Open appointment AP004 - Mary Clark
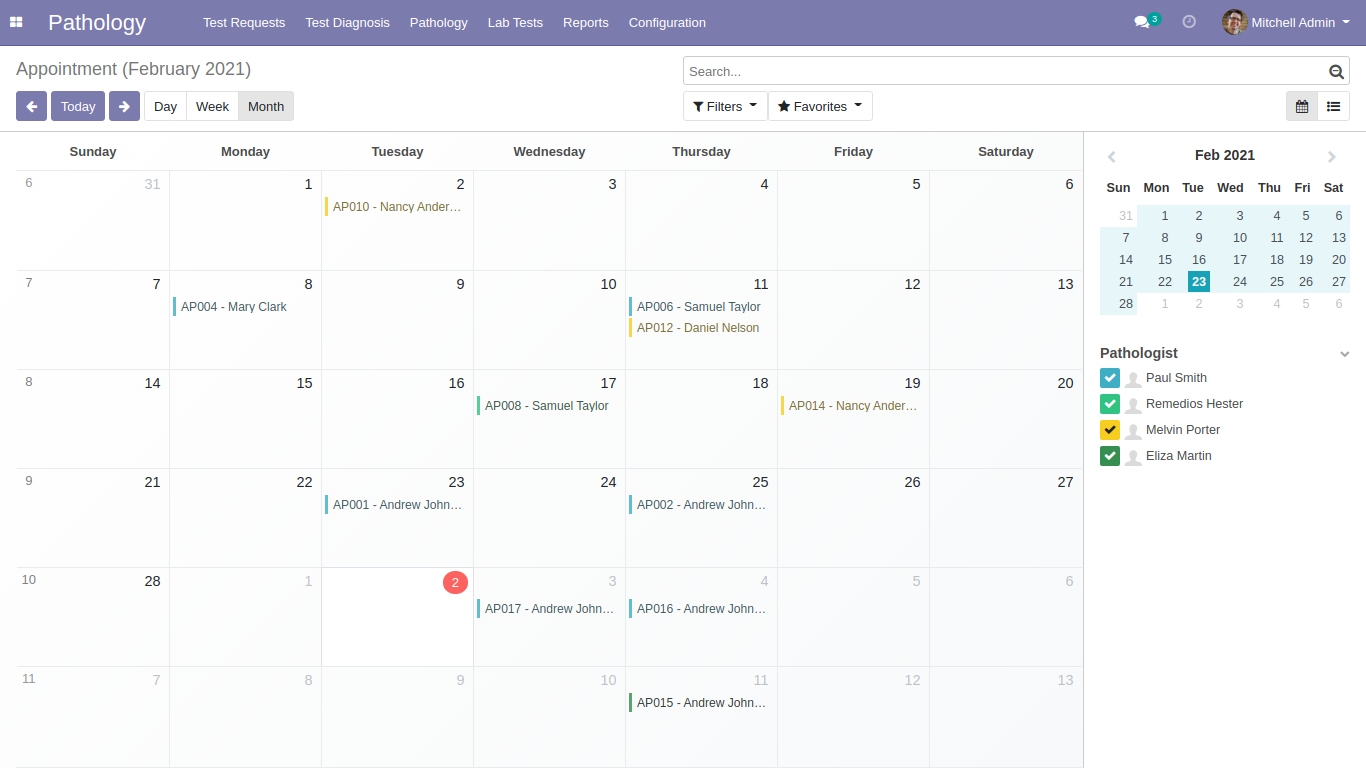This screenshot has width=1366, height=768. 233,307
